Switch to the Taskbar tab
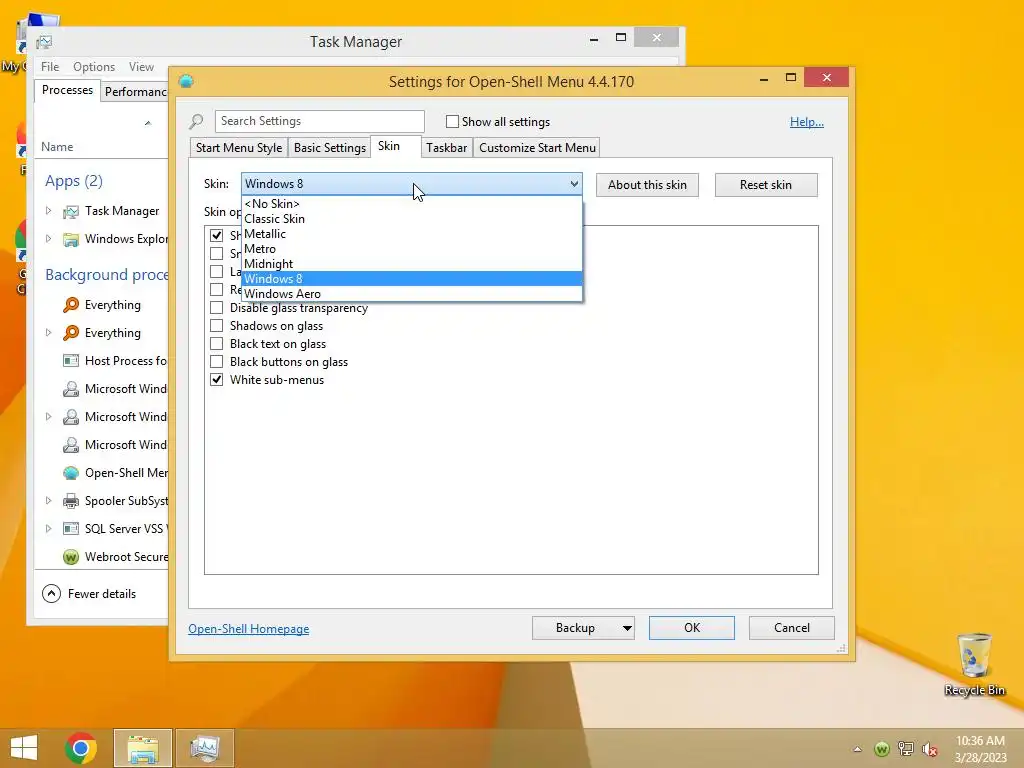Viewport: 1024px width, 768px height. [x=447, y=148]
